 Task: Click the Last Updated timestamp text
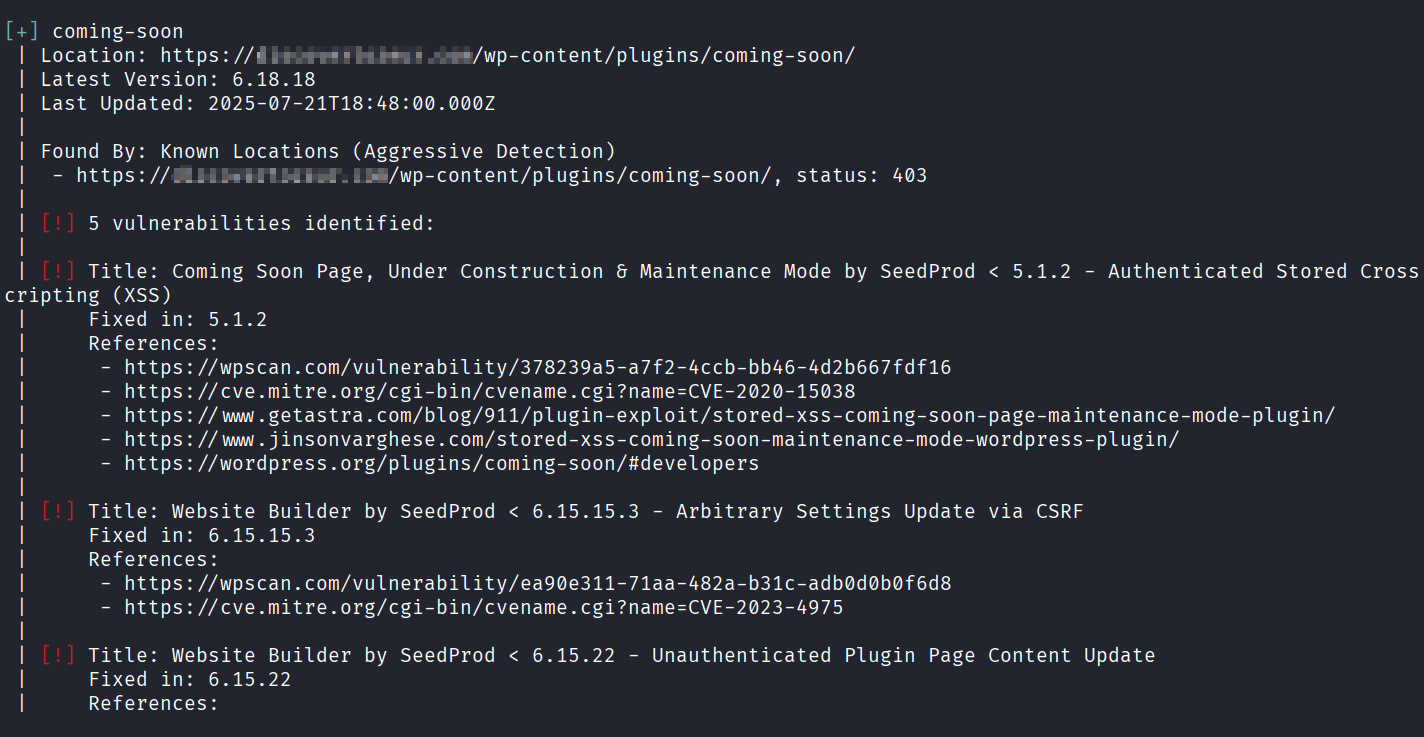351,104
